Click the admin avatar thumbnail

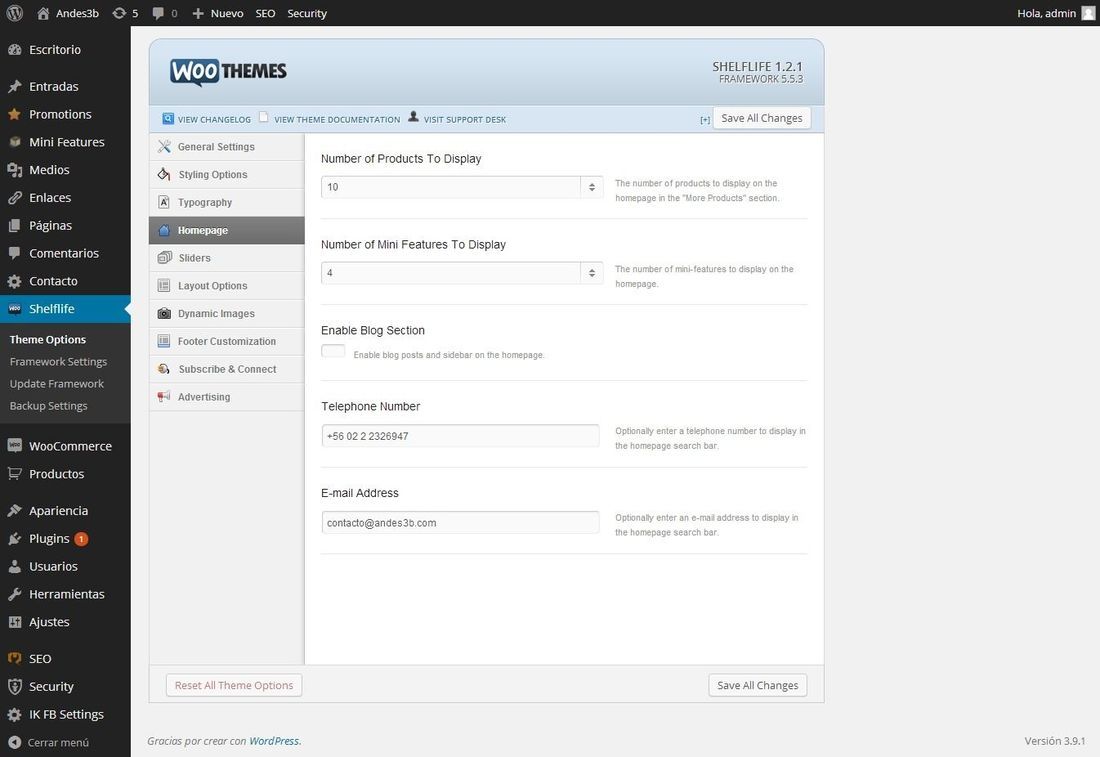tap(1088, 13)
